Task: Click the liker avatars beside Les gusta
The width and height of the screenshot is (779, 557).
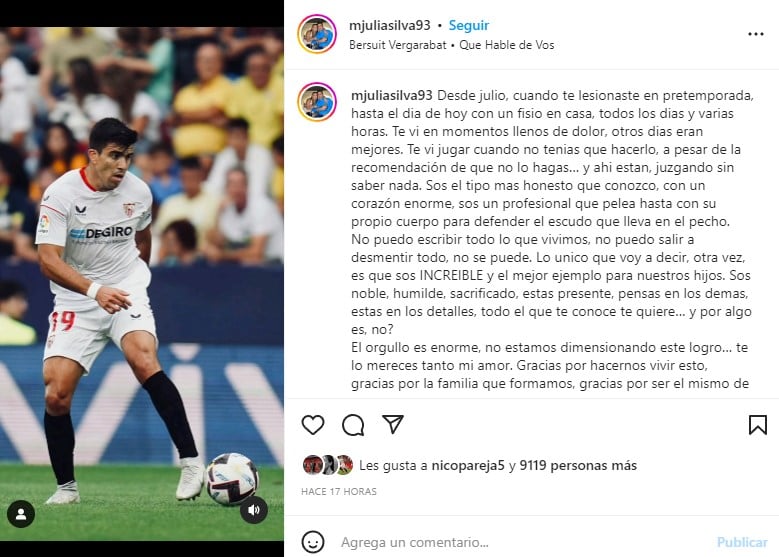Action: (x=328, y=465)
